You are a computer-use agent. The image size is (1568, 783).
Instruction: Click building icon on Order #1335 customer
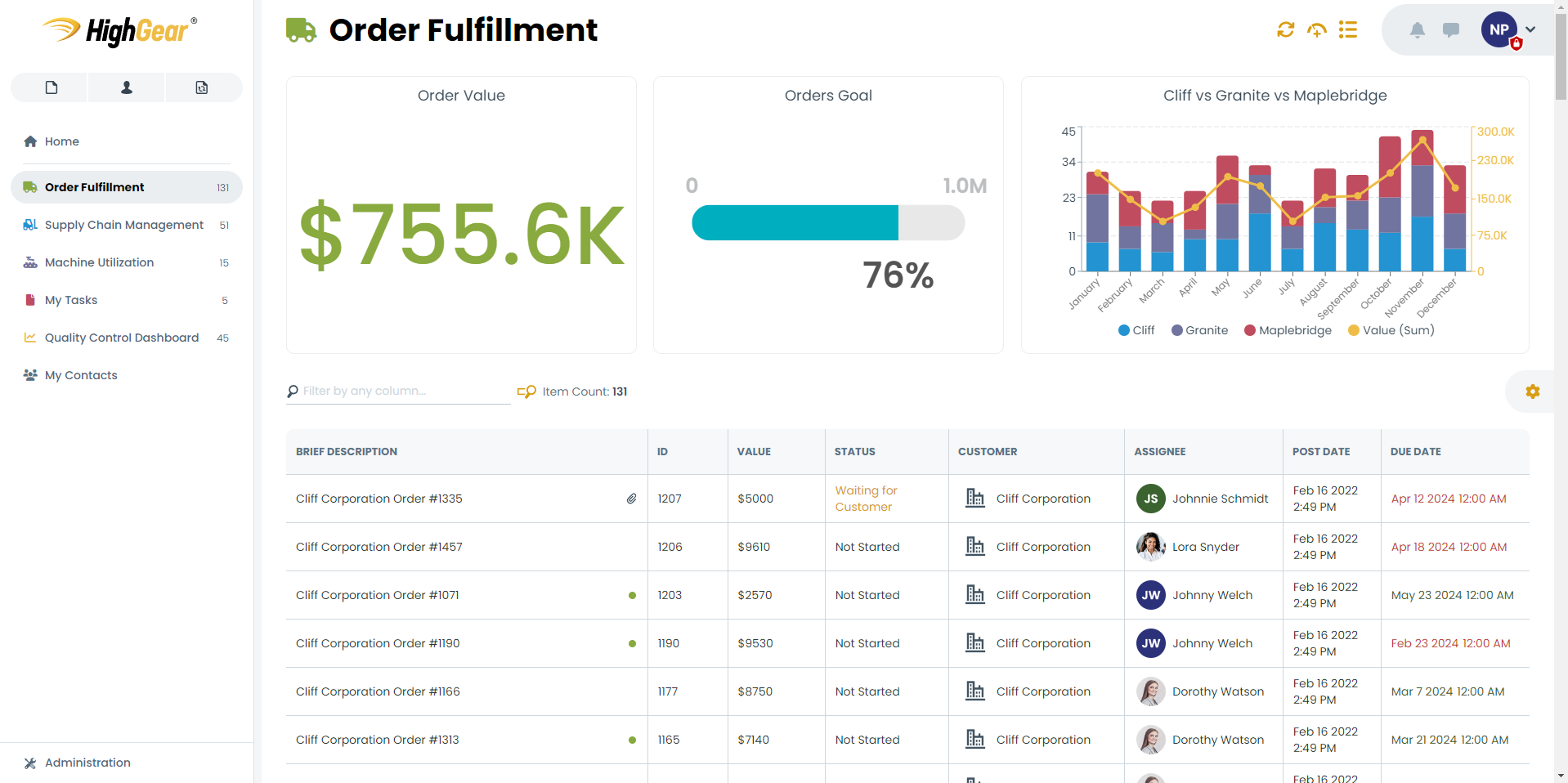pyautogui.click(x=974, y=498)
